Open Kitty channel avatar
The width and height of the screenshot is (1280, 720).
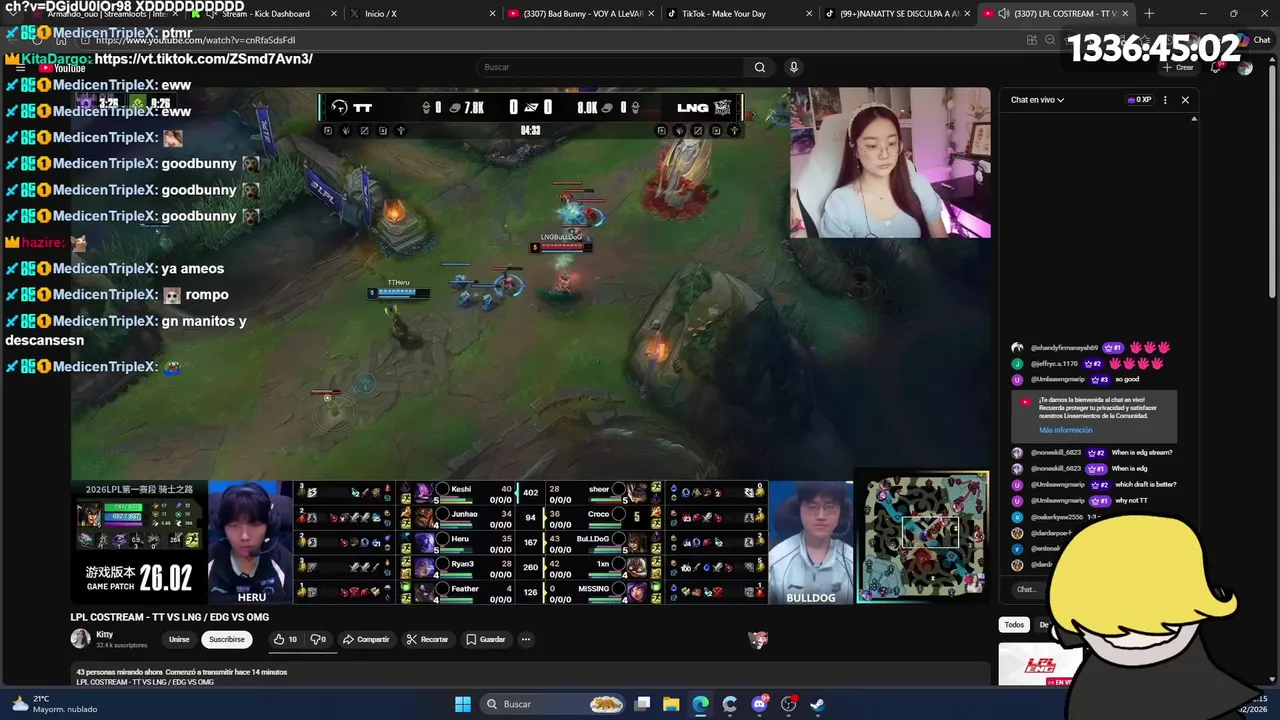click(x=80, y=639)
